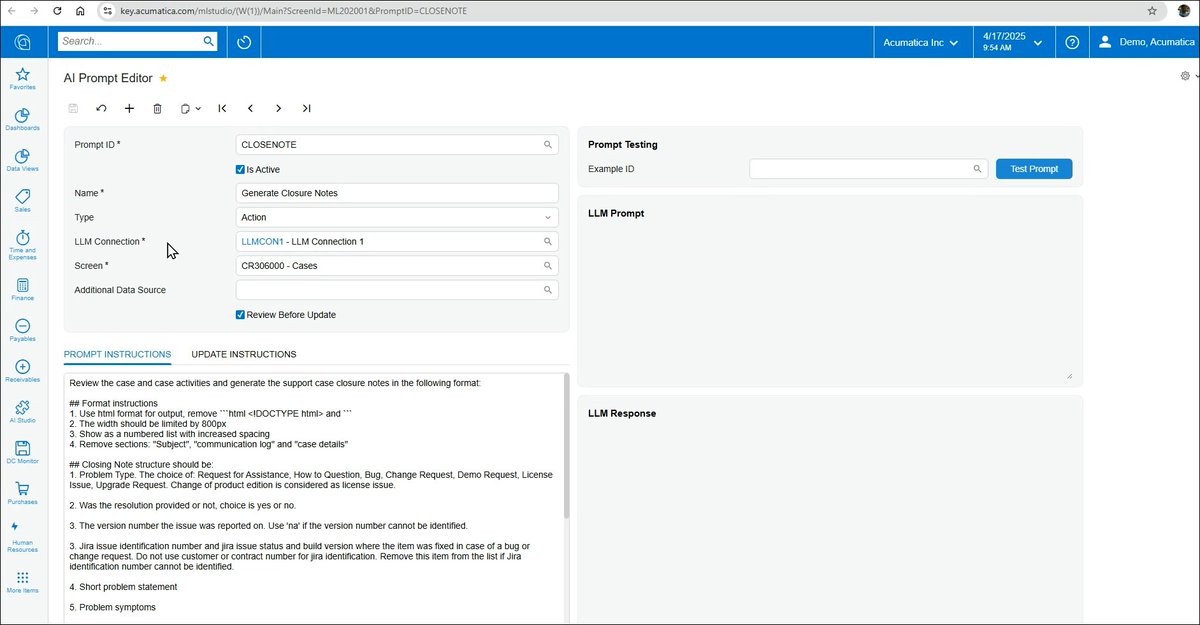Open the Sales workspace
1200x625 pixels.
(x=22, y=201)
